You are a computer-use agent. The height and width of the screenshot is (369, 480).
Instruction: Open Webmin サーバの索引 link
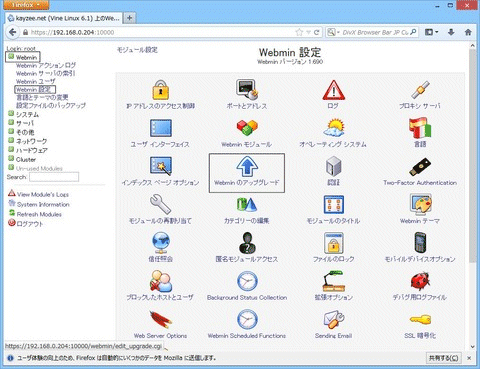tap(45, 73)
